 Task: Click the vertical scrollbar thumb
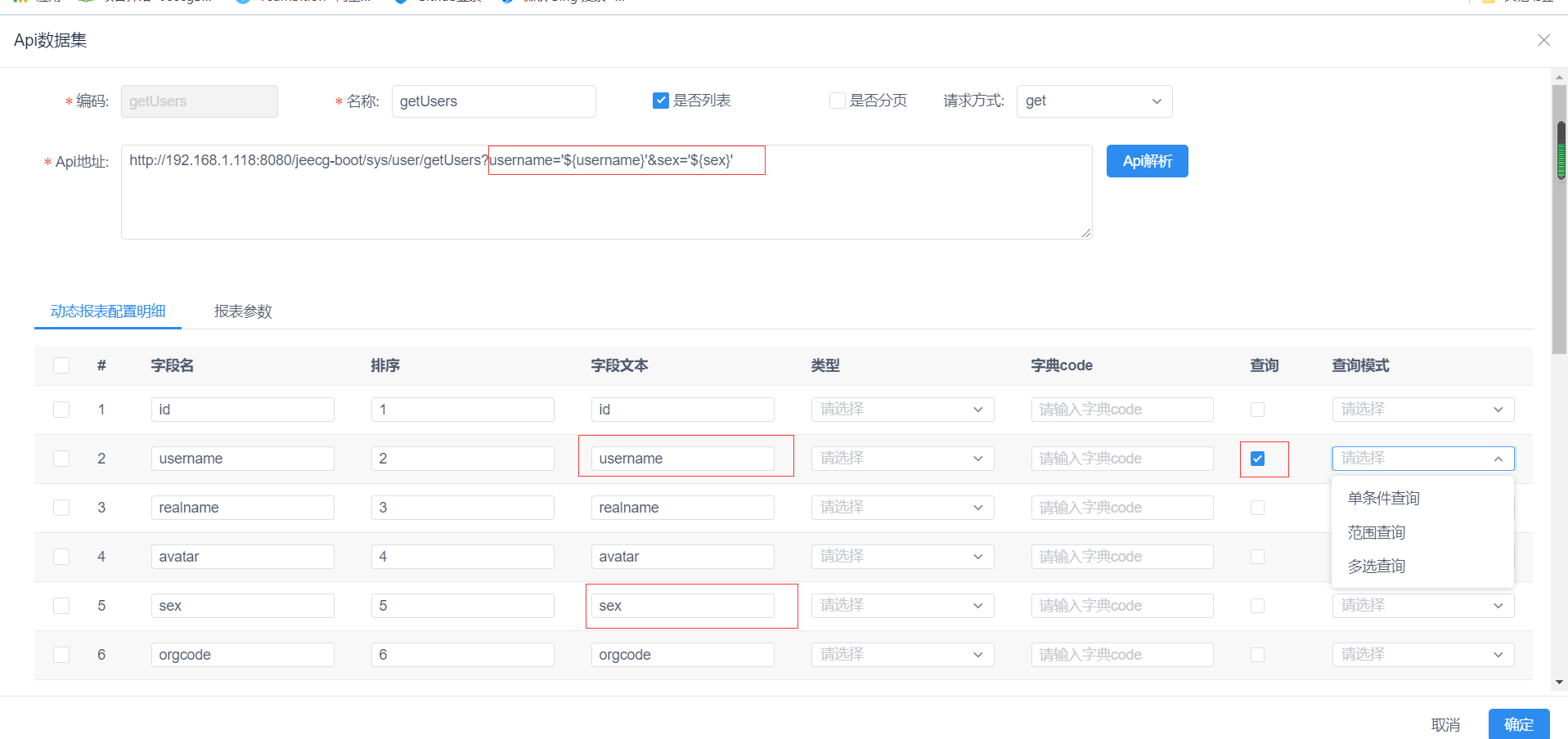(1560, 218)
